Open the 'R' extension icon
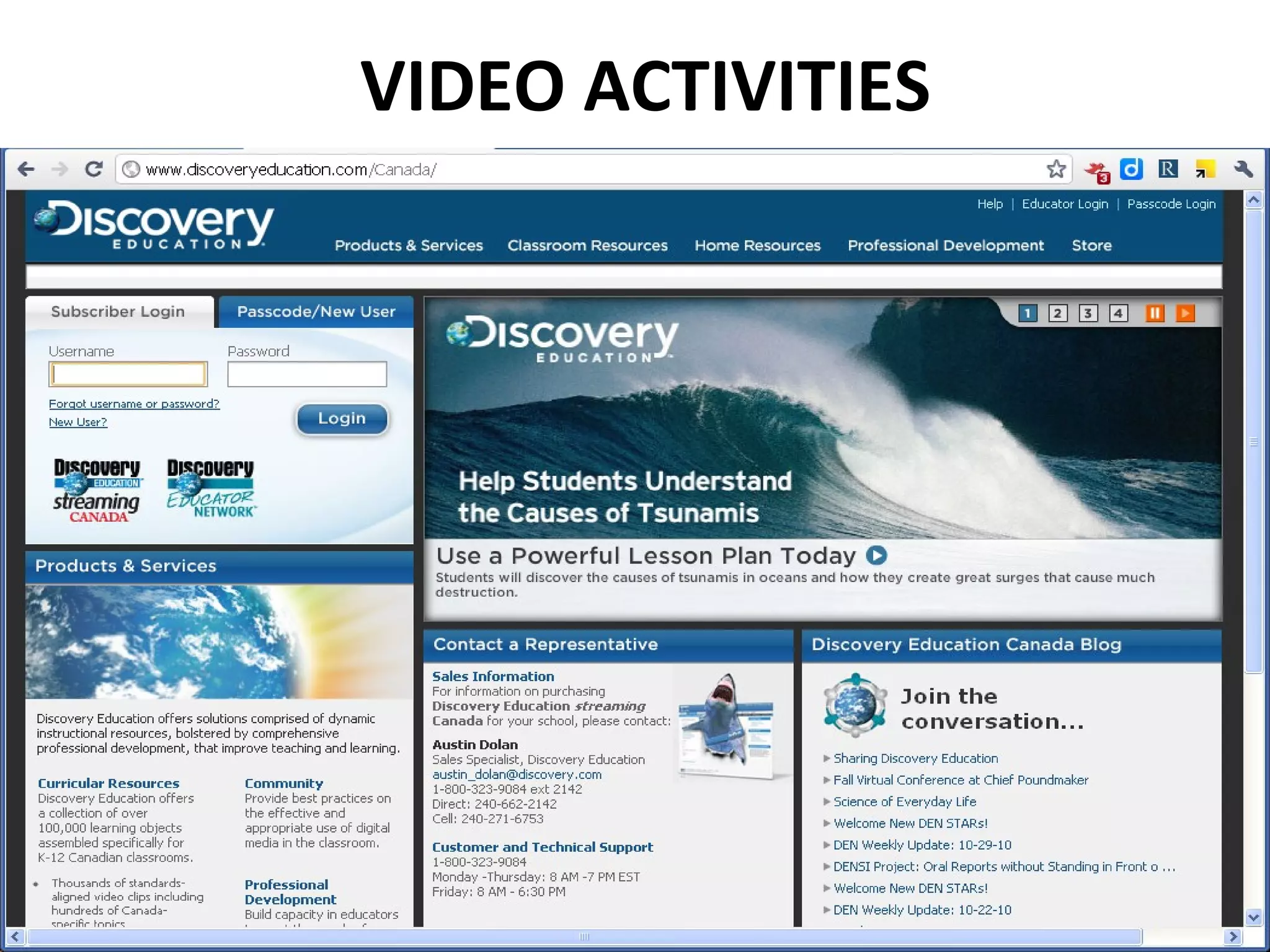 pos(1168,169)
